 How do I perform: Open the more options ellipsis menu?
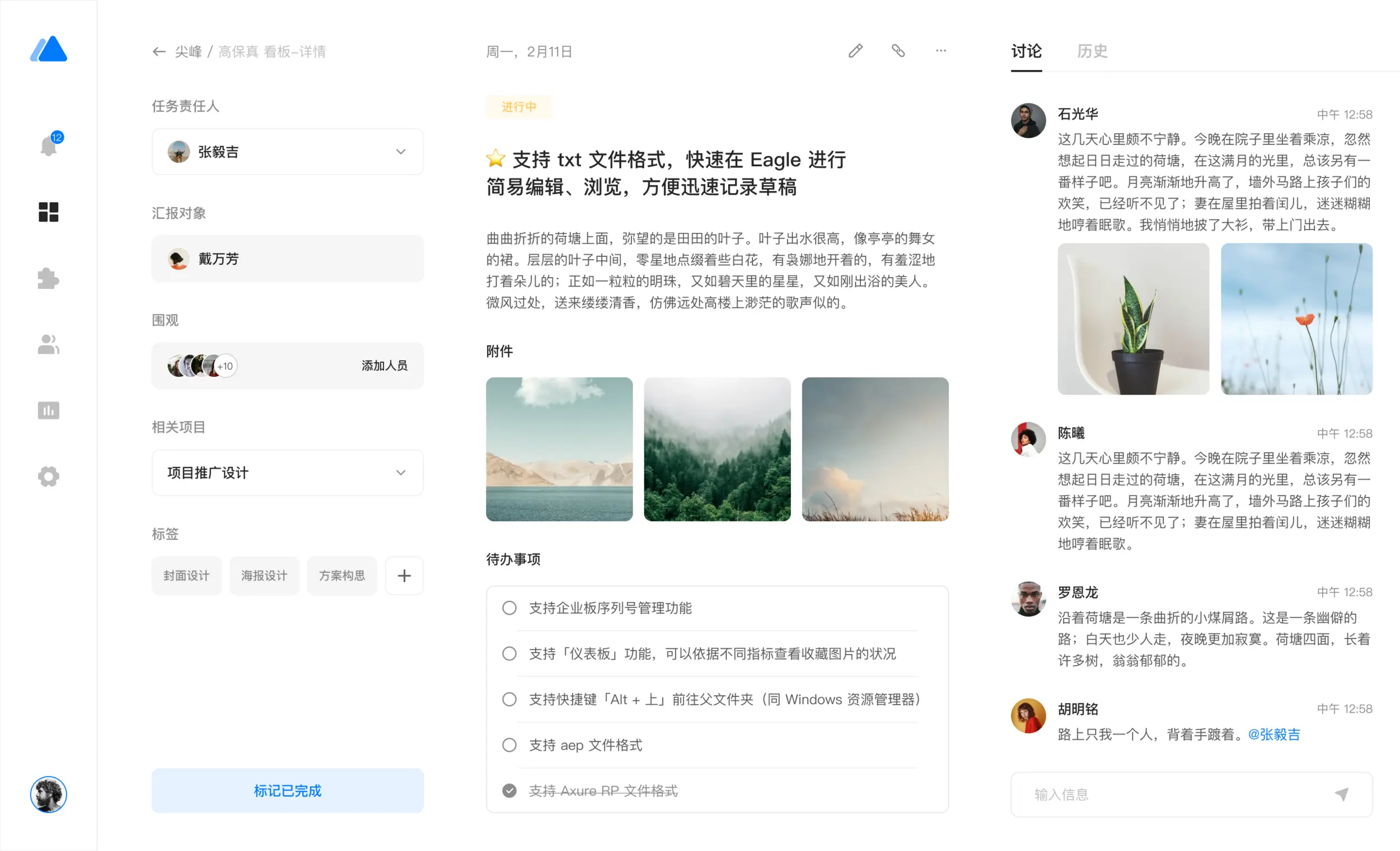coord(941,51)
